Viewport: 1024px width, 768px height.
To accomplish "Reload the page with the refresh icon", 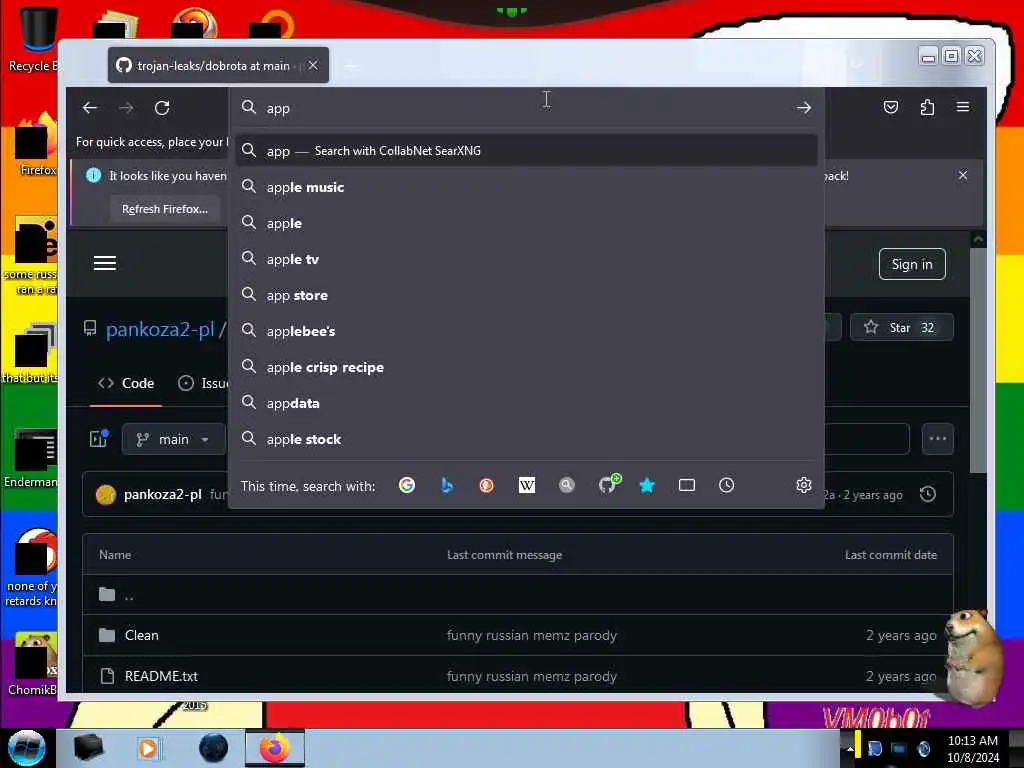I will tap(162, 108).
